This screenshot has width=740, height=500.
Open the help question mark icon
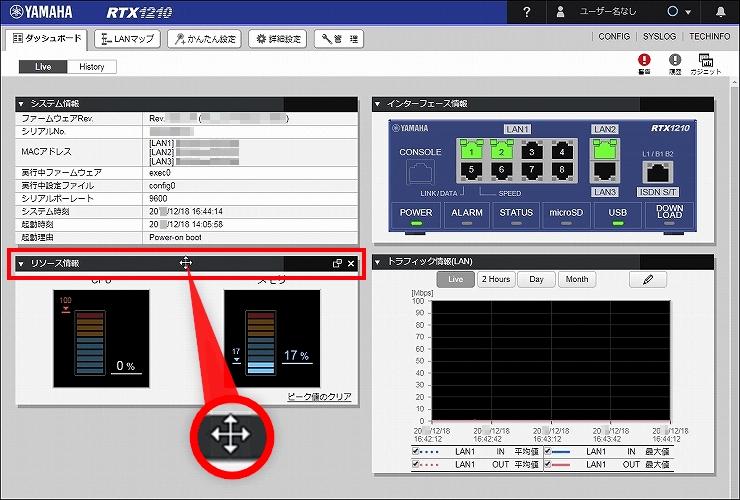[527, 12]
